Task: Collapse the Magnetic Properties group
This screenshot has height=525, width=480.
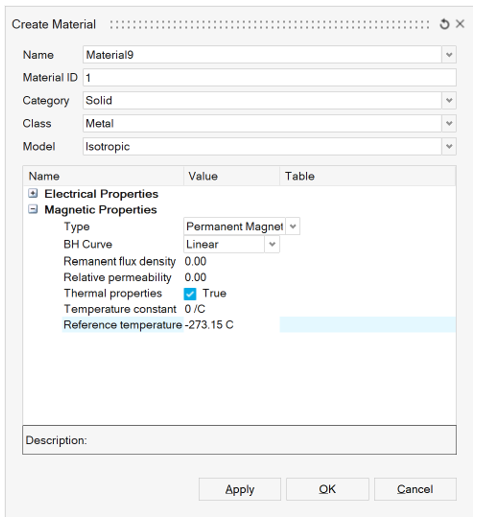Action: [x=33, y=209]
